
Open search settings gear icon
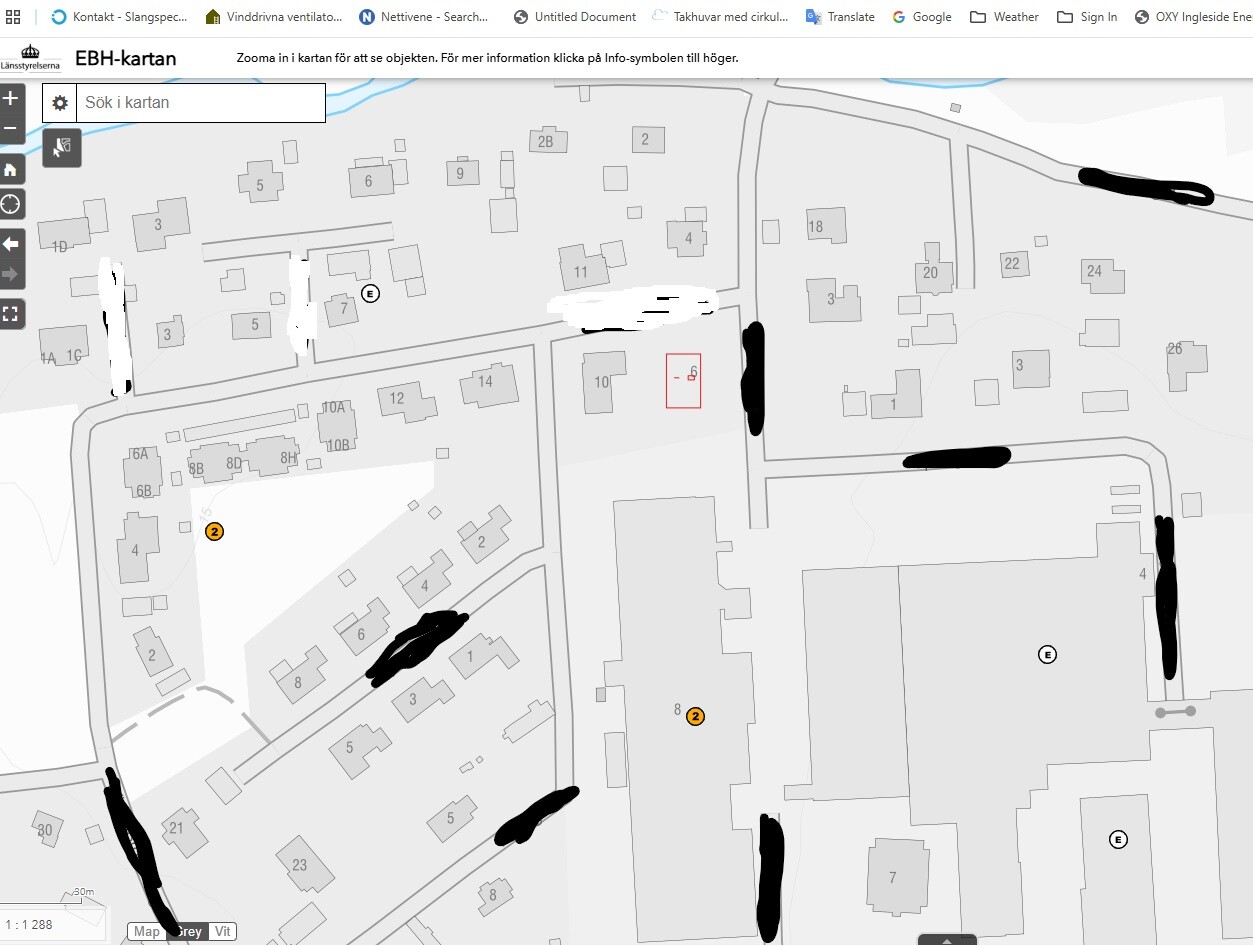[60, 103]
